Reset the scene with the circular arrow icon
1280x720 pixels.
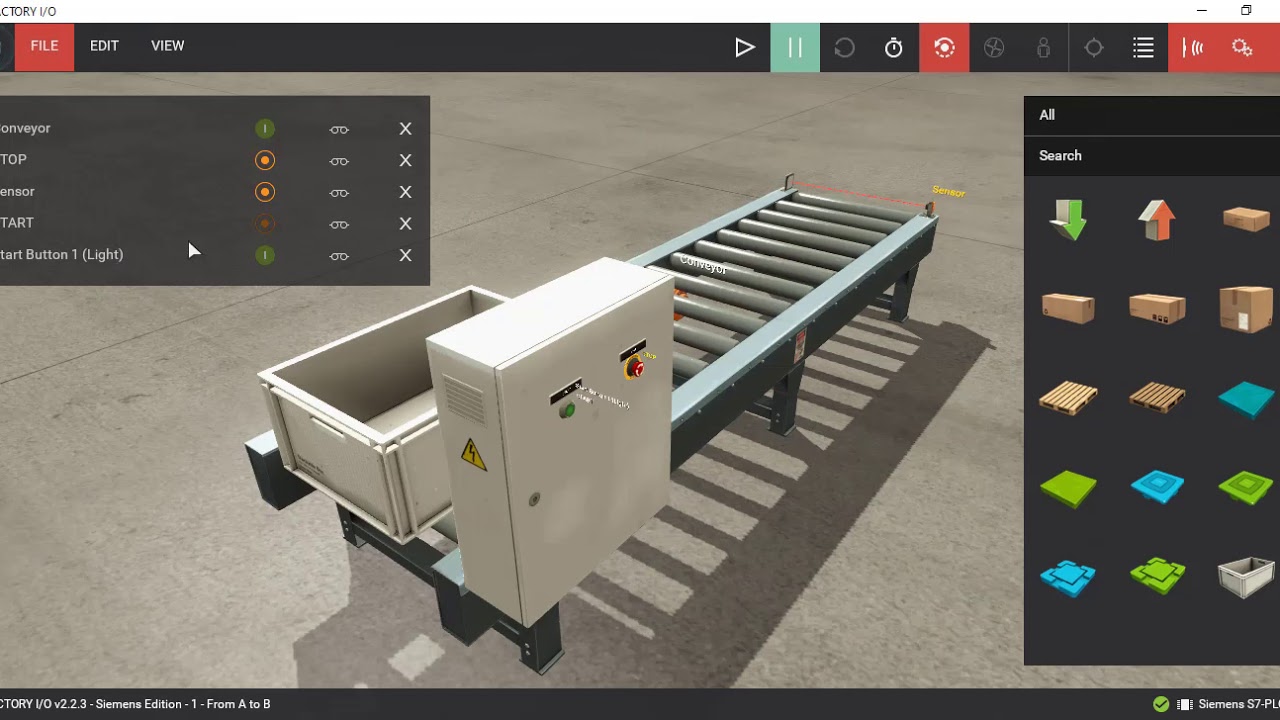[x=844, y=47]
